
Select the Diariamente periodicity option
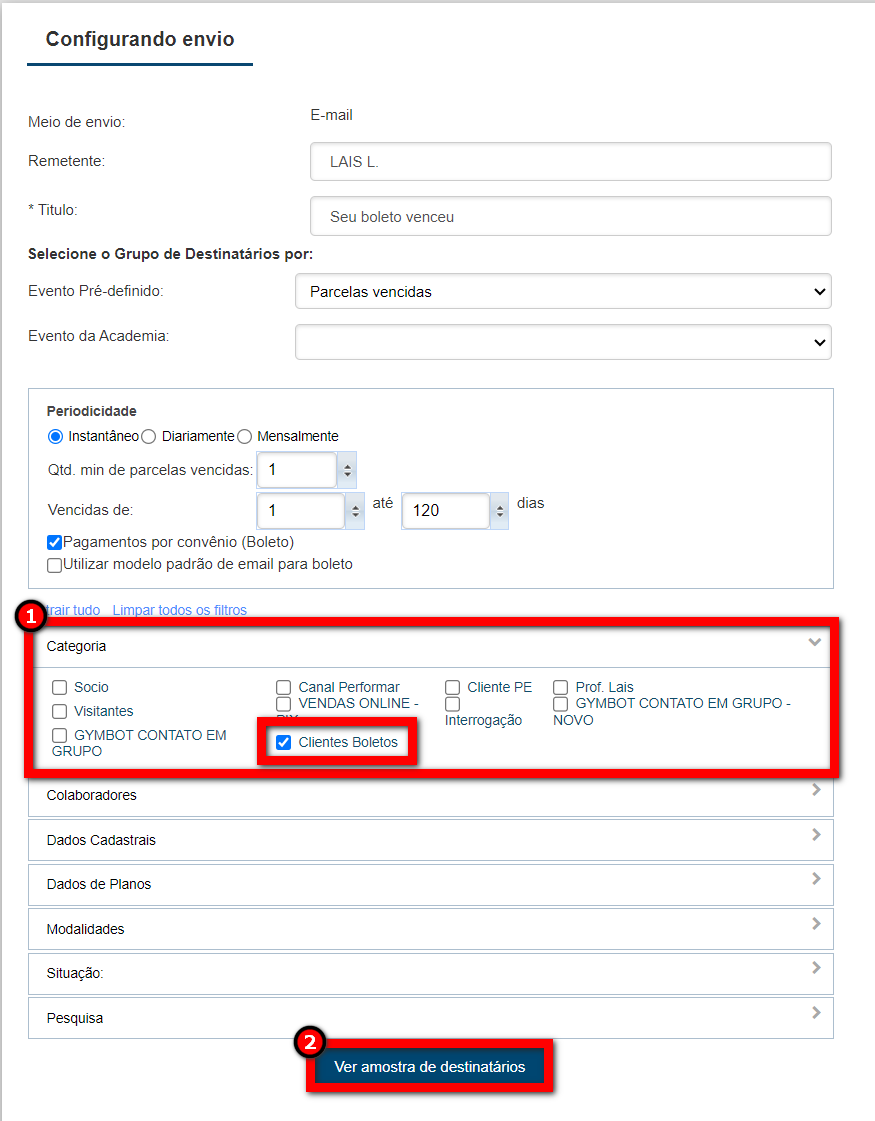(x=148, y=437)
